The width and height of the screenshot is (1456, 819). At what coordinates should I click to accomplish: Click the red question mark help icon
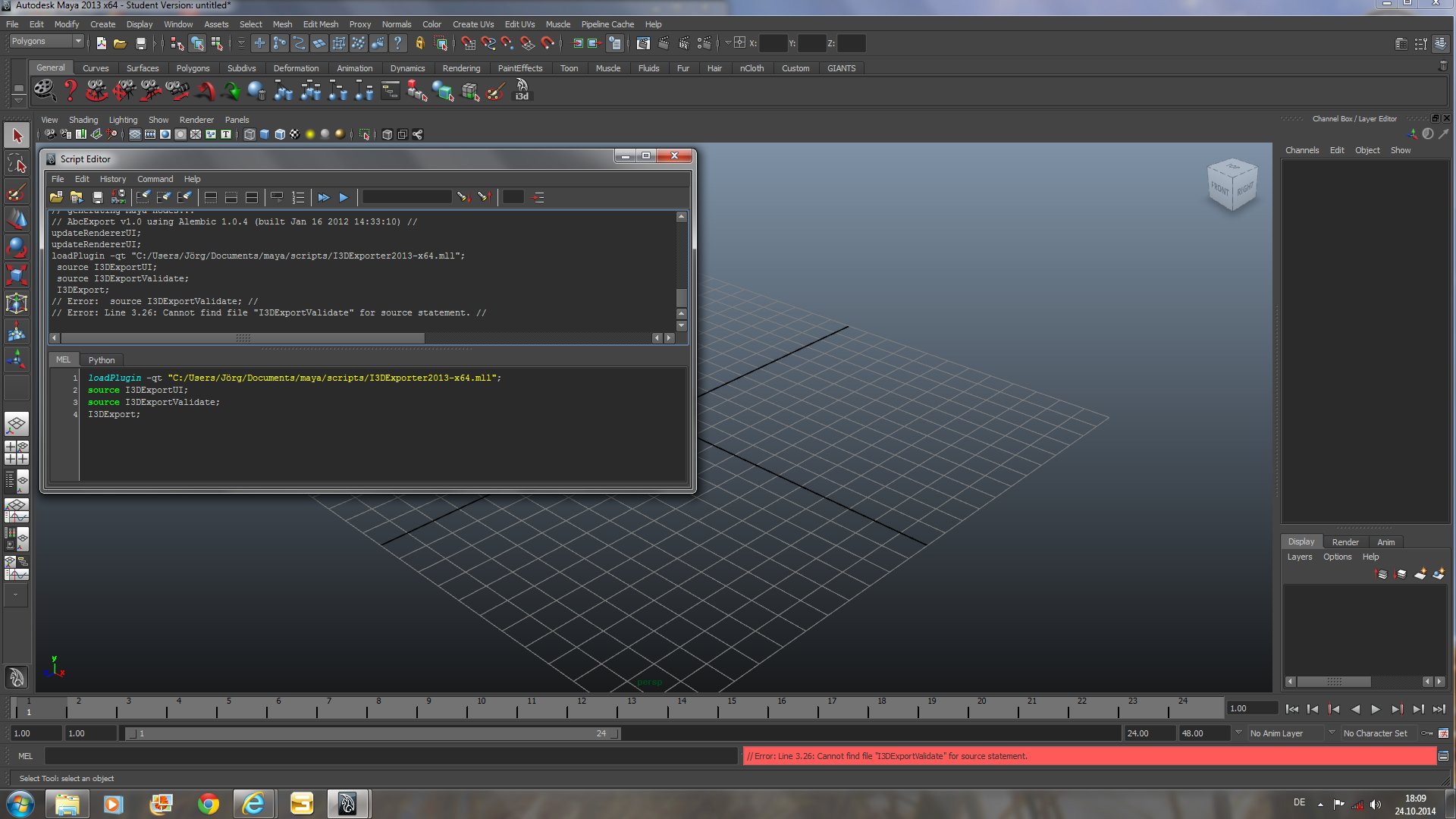(x=70, y=91)
